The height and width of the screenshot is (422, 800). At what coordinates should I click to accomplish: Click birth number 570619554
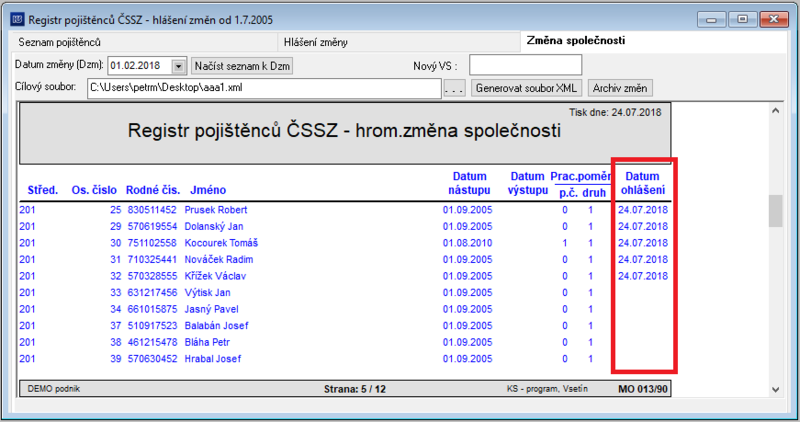pos(152,226)
